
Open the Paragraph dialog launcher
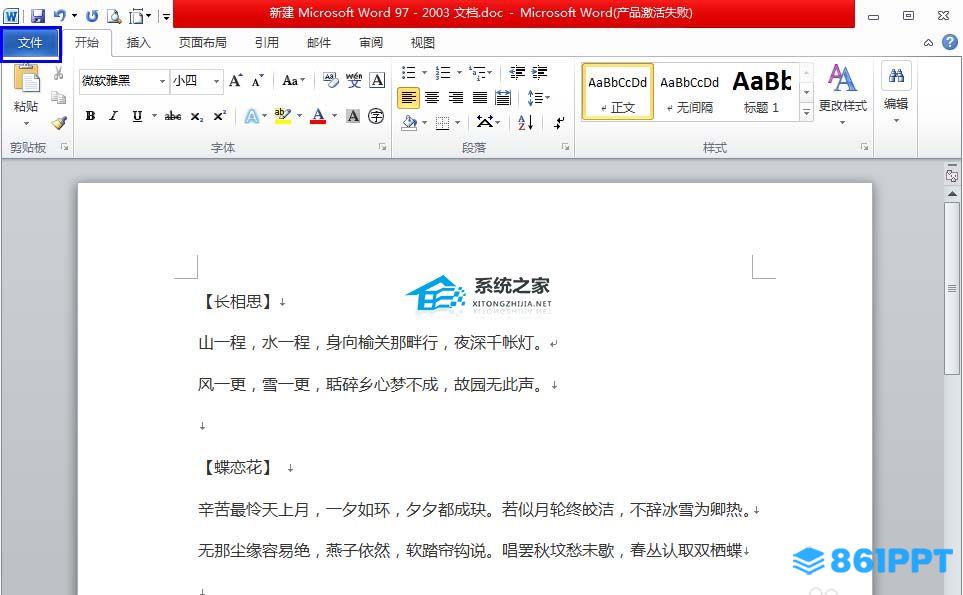point(565,147)
